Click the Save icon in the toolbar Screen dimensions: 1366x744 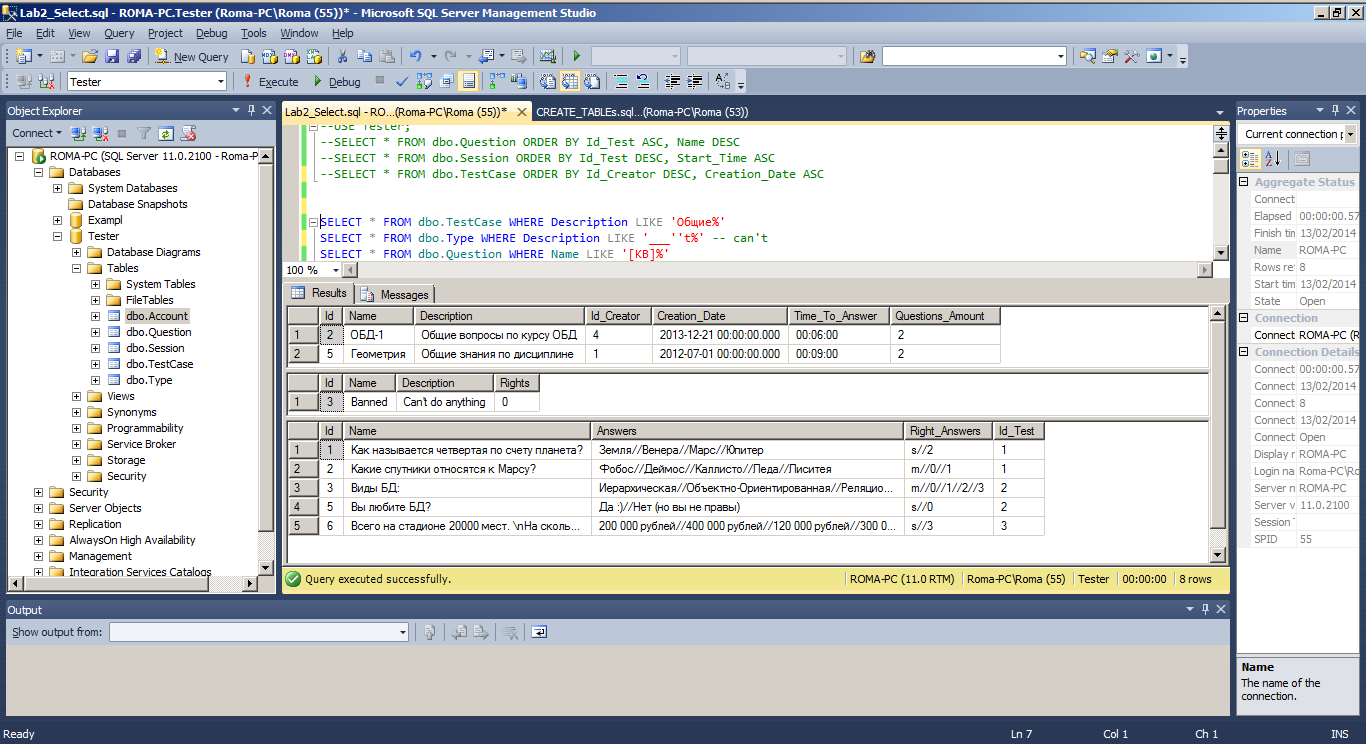(112, 57)
